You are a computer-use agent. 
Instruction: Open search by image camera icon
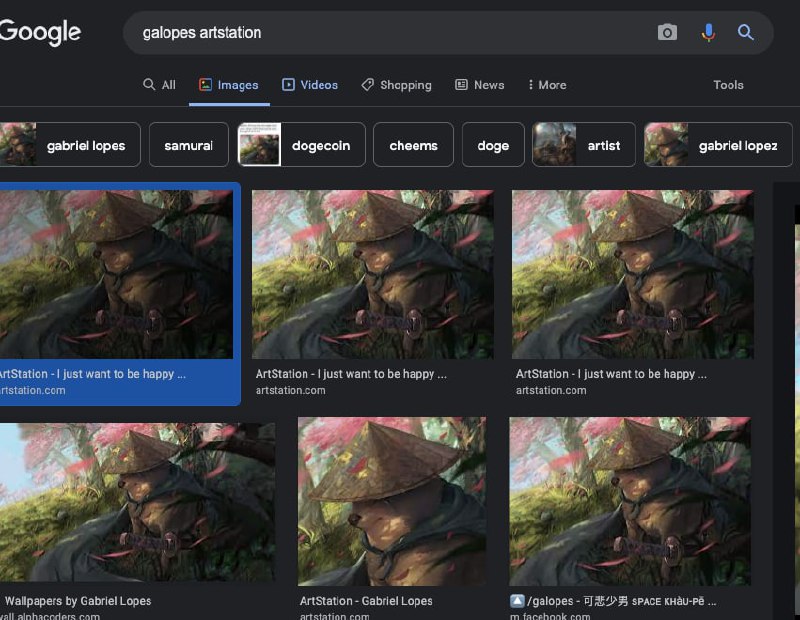coord(667,32)
